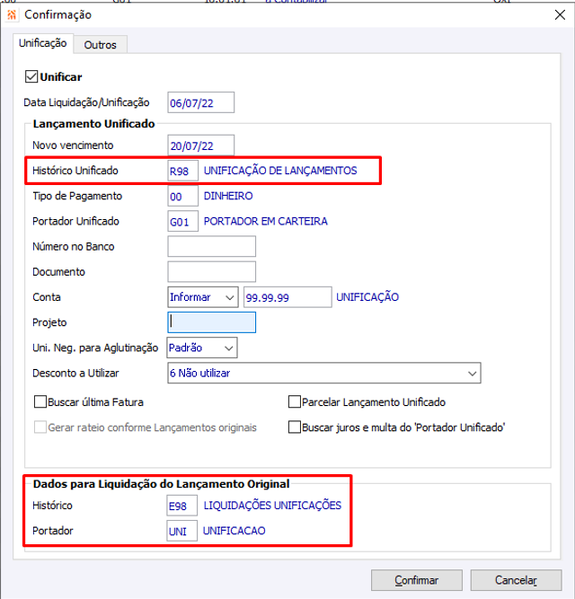Click UNIFICACAO portador description text

coord(234,531)
